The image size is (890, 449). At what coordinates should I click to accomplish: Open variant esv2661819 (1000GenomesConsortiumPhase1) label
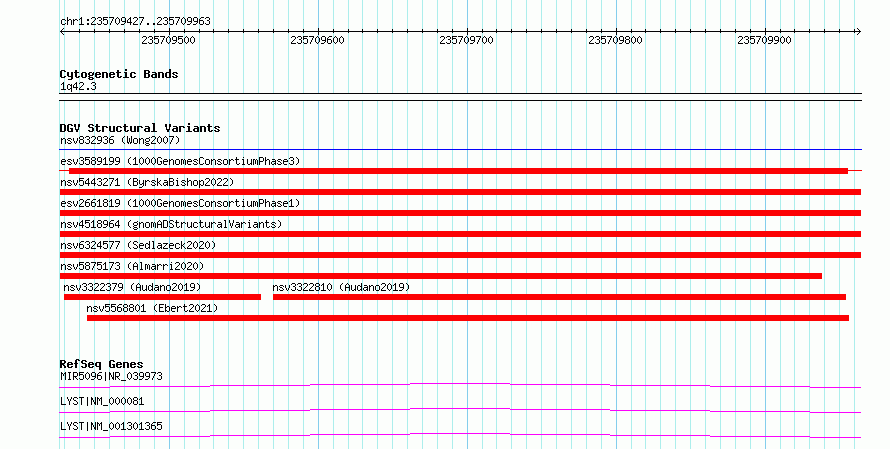click(x=180, y=203)
